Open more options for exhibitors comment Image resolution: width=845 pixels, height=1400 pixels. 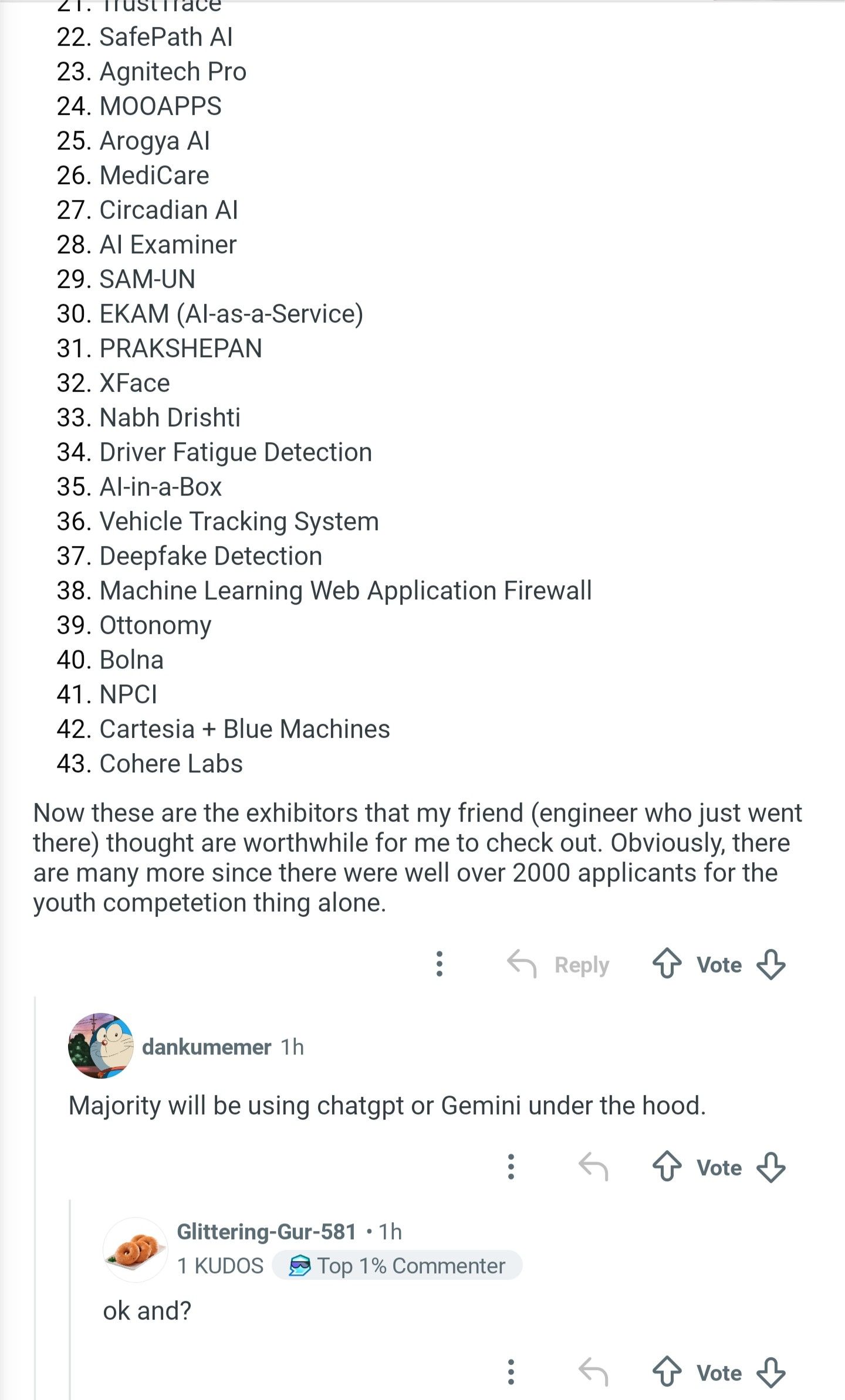click(x=440, y=964)
